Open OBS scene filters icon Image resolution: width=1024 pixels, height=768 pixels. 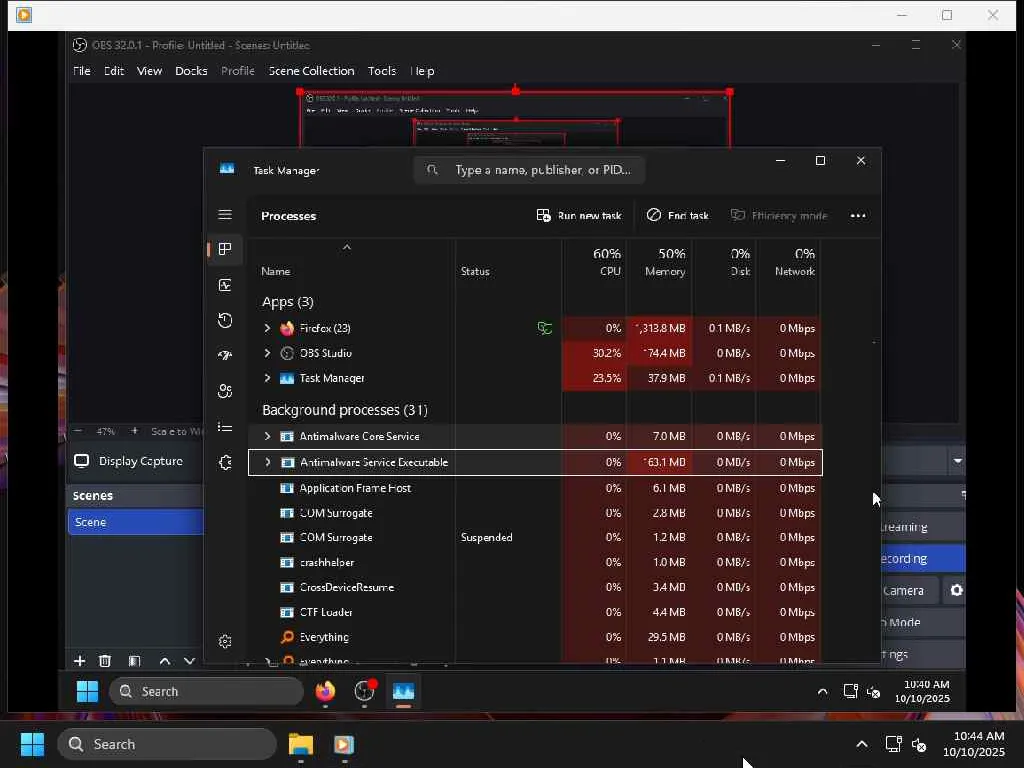coord(135,661)
